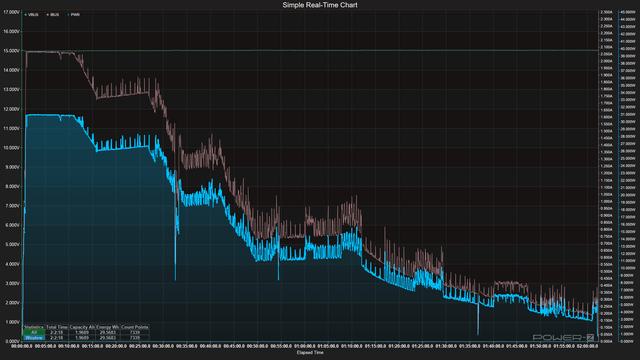Click the 01:30:00.0 time axis tick
This screenshot has width=640, height=360.
click(x=446, y=346)
